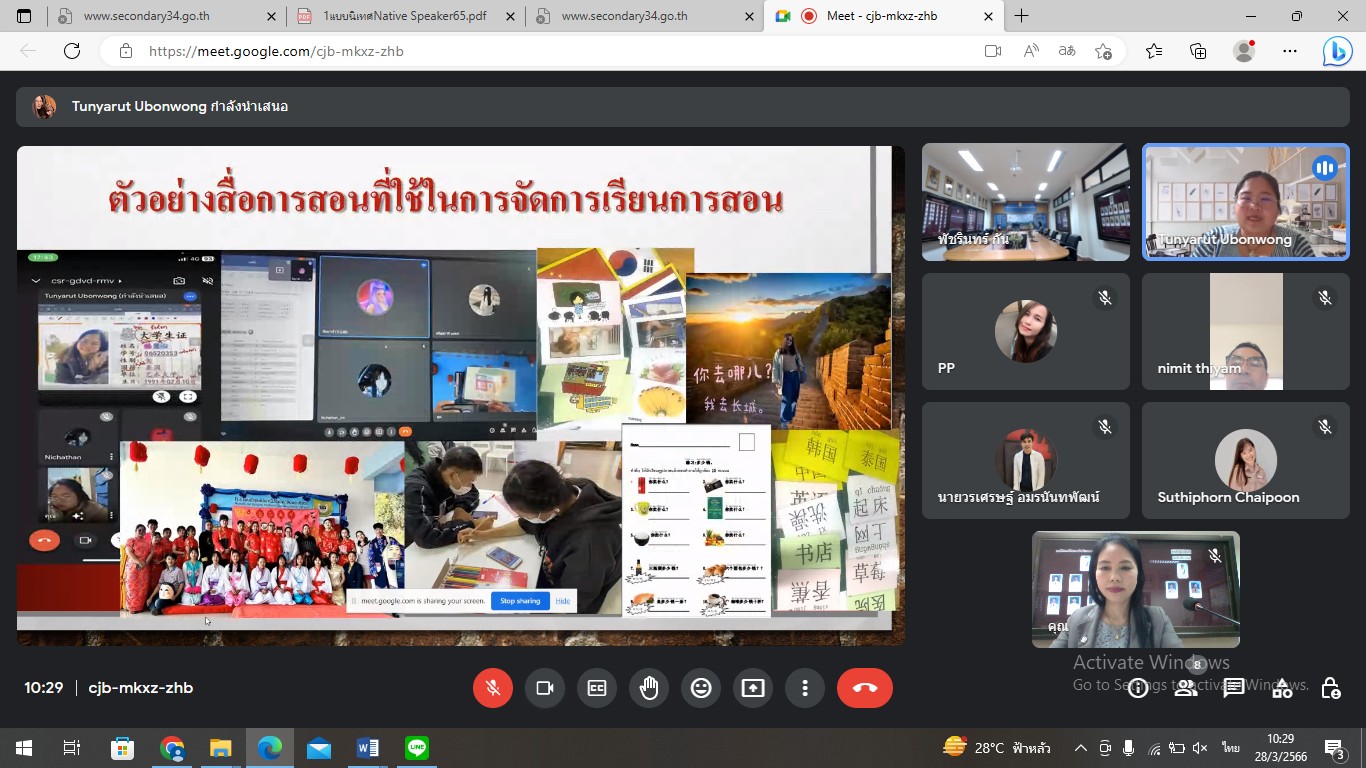Select the Suthiphorn Chaipoon participant tile
This screenshot has height=768, width=1366.
[x=1245, y=461]
